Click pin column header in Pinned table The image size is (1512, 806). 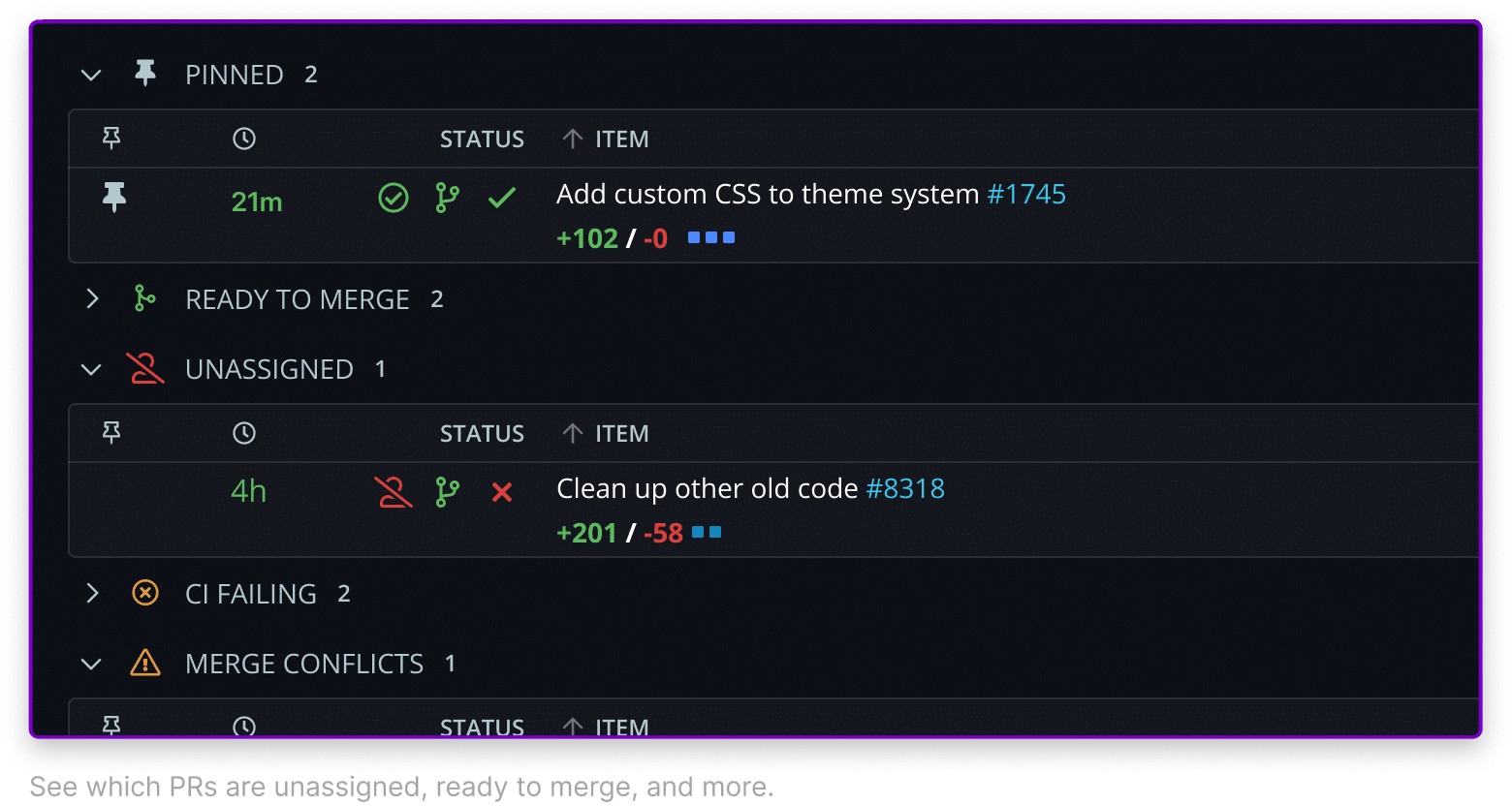coord(111,139)
